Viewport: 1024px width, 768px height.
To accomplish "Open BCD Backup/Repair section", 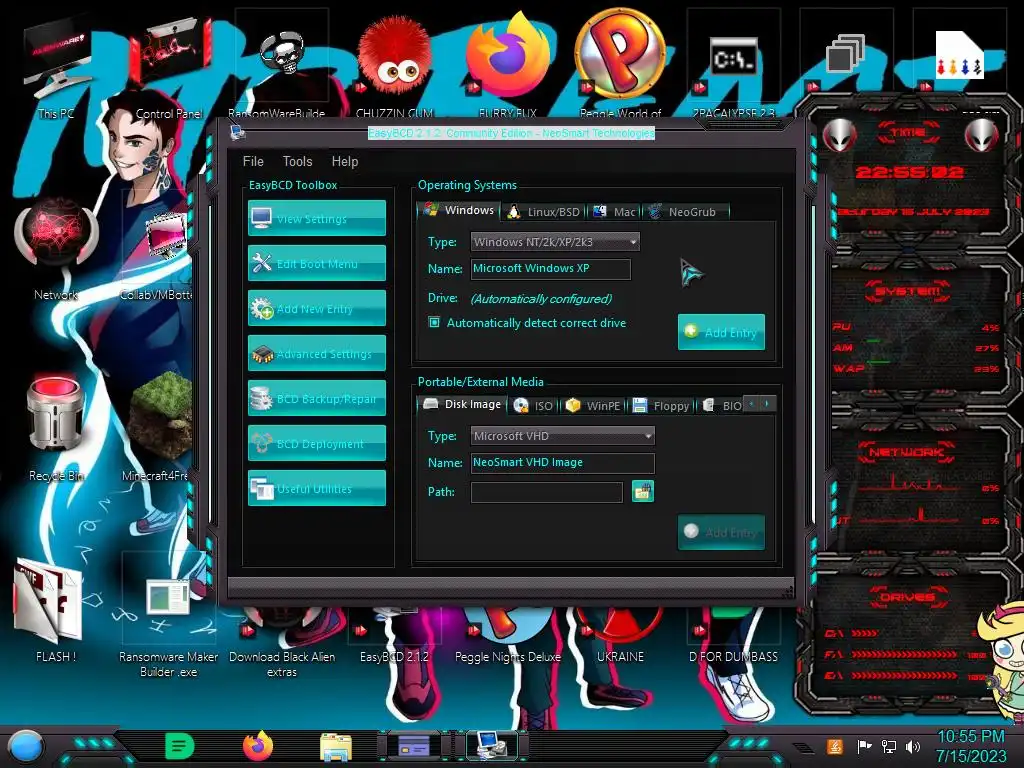I will tap(317, 398).
